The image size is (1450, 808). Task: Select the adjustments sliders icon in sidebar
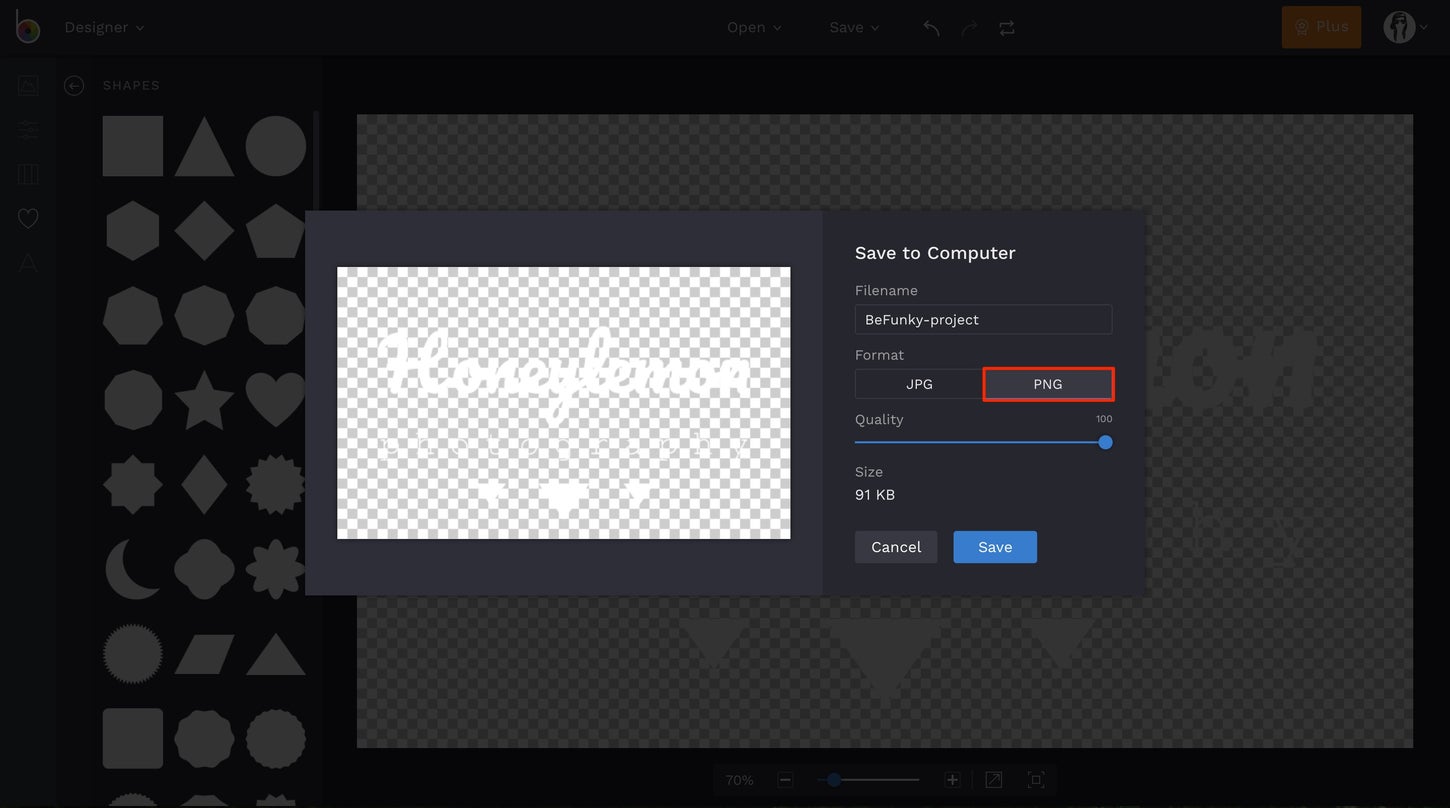[x=27, y=129]
